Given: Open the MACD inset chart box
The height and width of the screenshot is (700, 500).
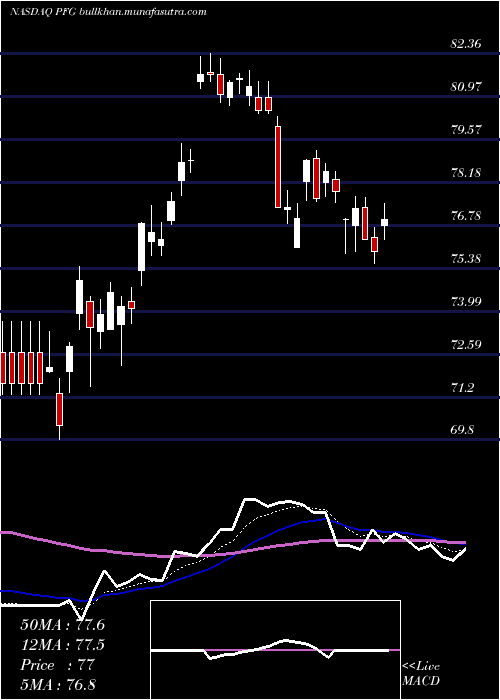Looking at the screenshot, I should pos(275,650).
